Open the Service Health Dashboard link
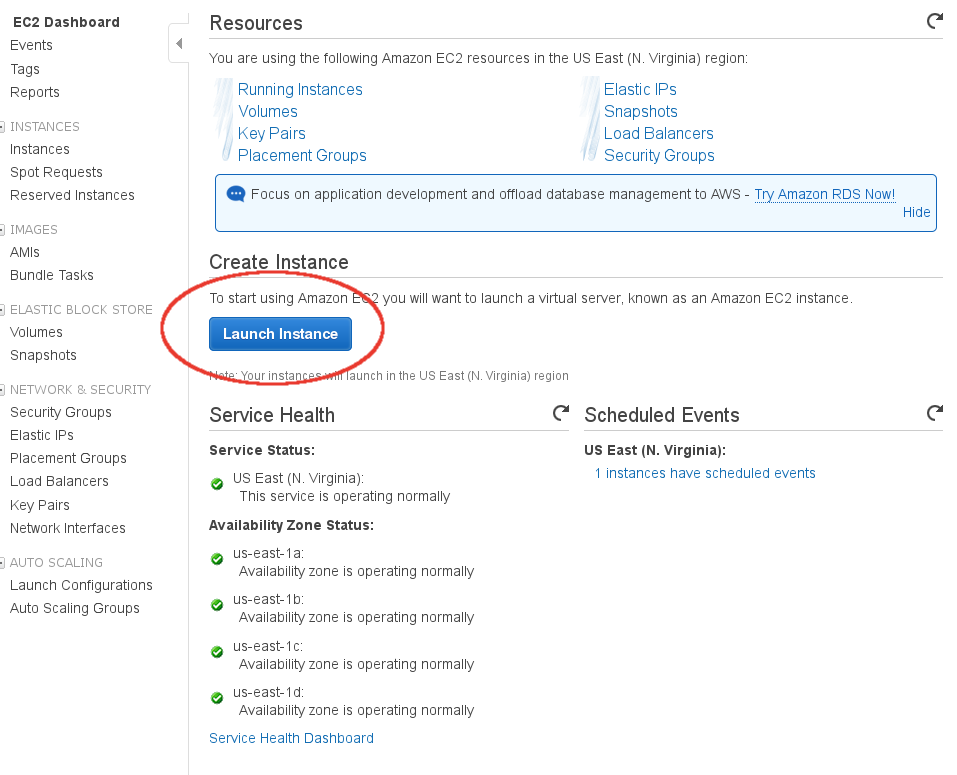This screenshot has width=957, height=775. (291, 738)
